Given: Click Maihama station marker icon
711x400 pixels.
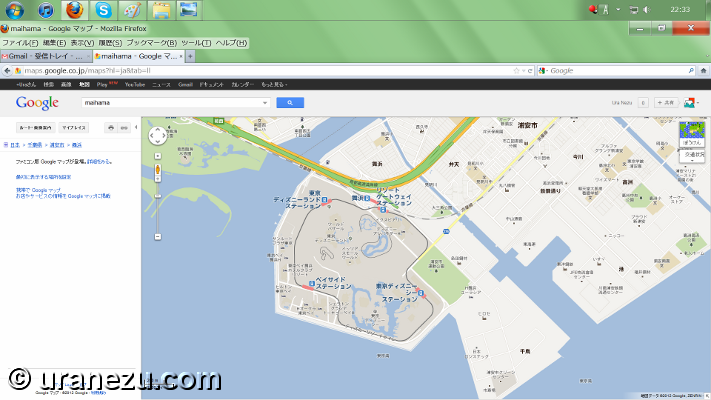Looking at the screenshot, I should point(367,198).
